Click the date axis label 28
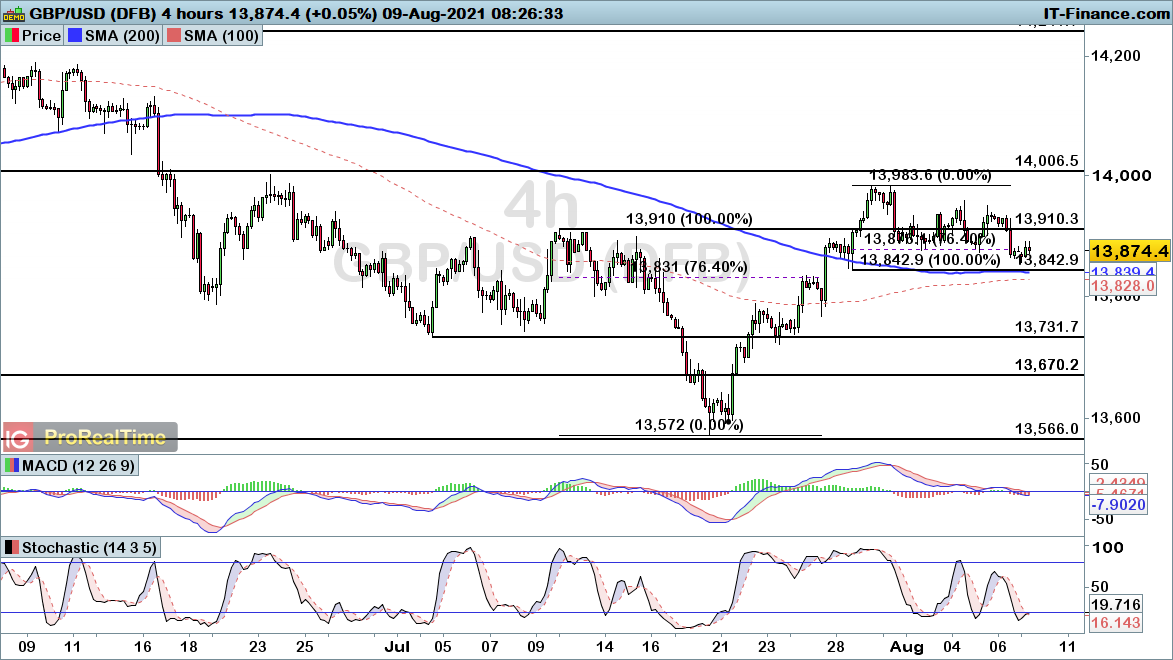 [x=836, y=647]
